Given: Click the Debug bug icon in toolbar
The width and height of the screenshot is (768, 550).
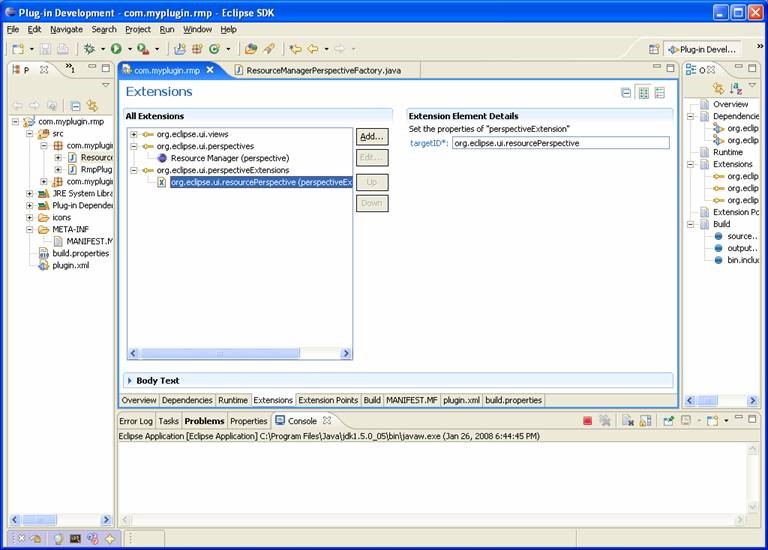Looking at the screenshot, I should 90,48.
